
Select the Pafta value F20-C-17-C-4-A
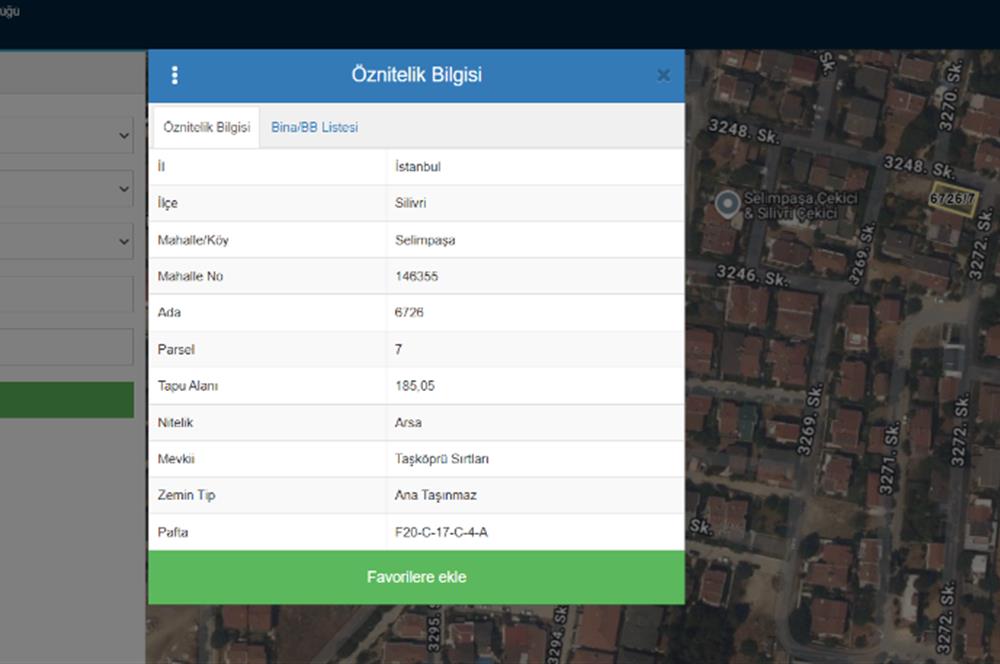pyautogui.click(x=441, y=533)
